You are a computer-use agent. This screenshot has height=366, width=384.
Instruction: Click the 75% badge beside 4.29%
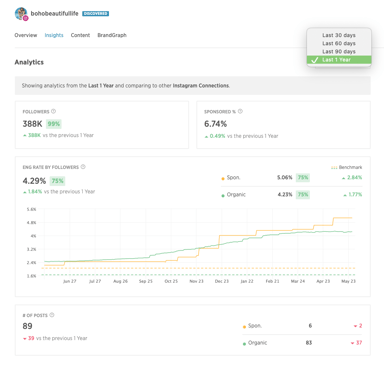(x=57, y=181)
